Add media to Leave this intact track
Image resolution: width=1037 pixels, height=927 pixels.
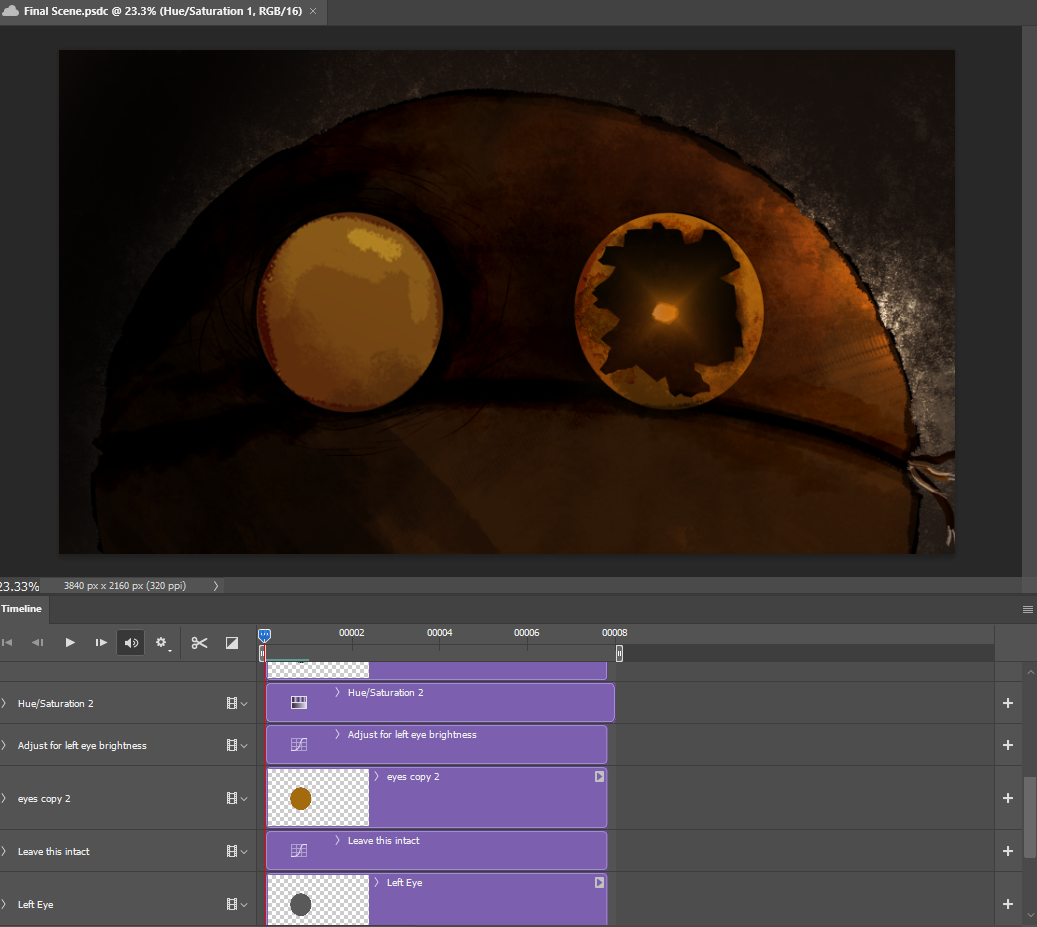1008,851
